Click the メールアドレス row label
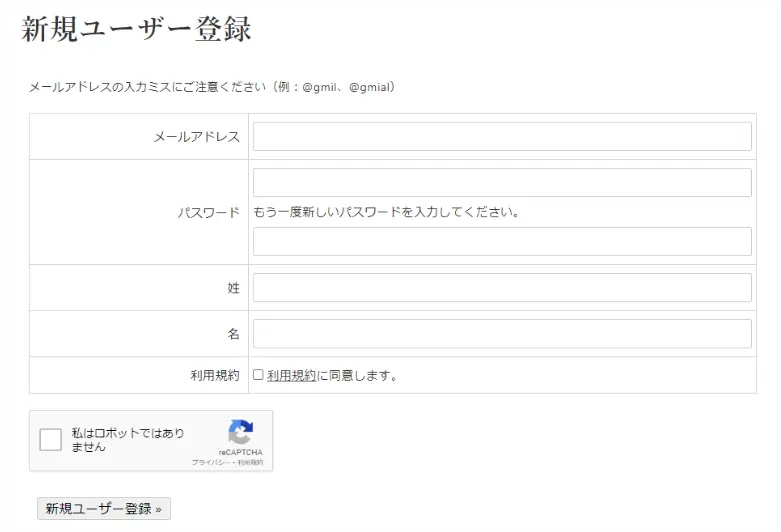 196,137
